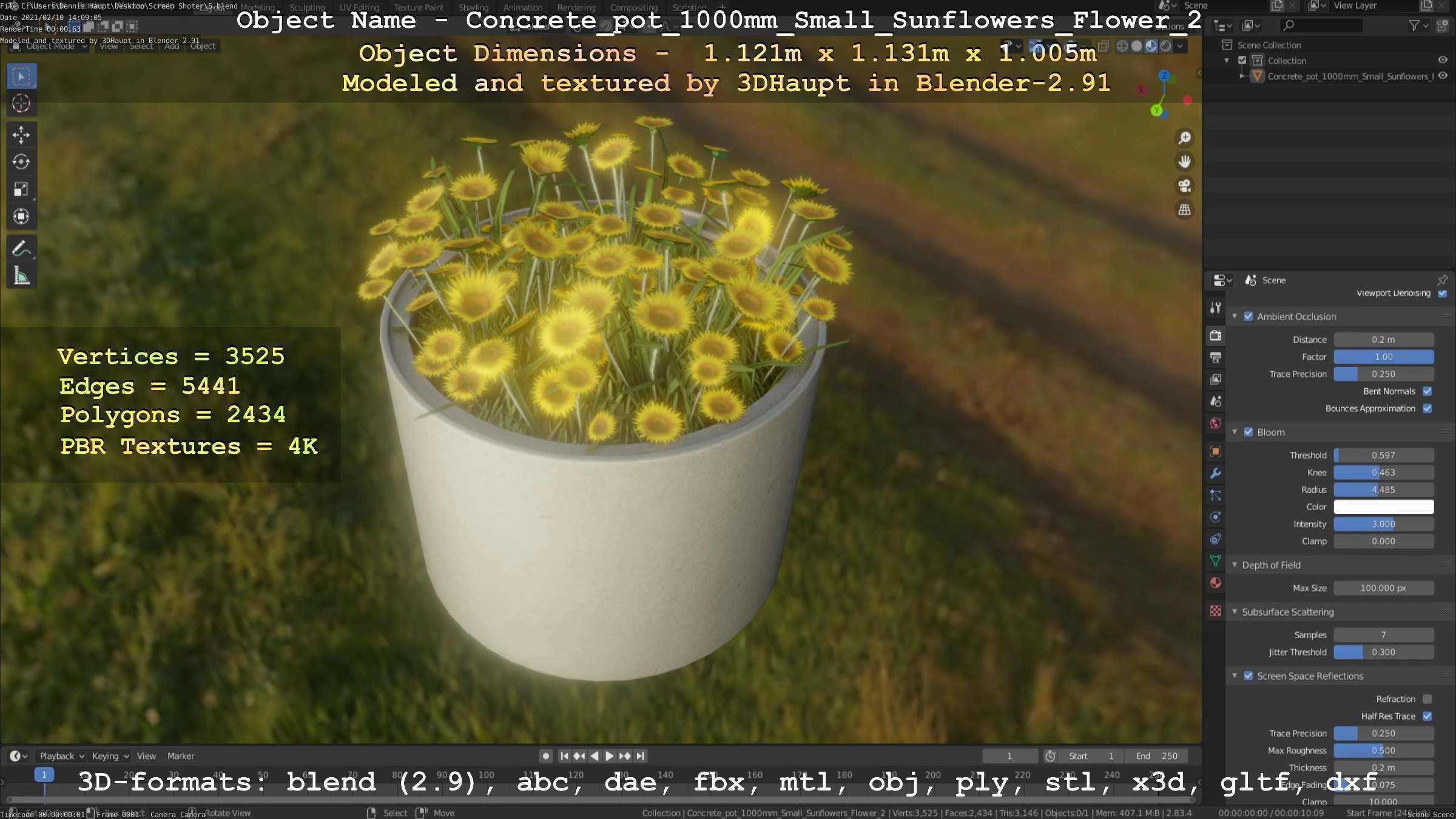
Task: Hide Concrete_pot object with its eye icon
Action: click(x=1442, y=76)
